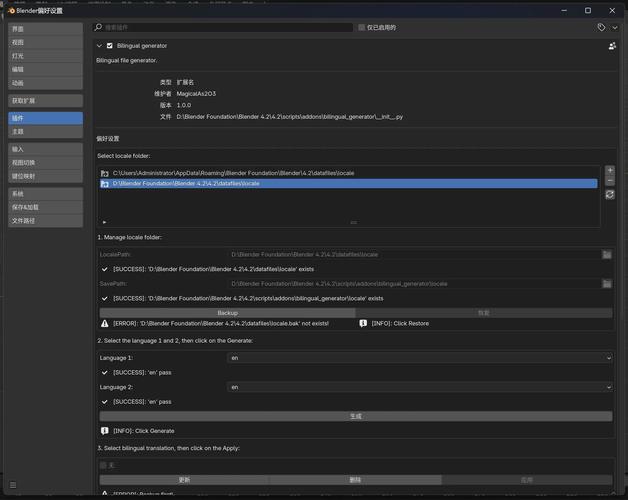Click the version value 1.0.0
The height and width of the screenshot is (500, 628).
pos(184,105)
